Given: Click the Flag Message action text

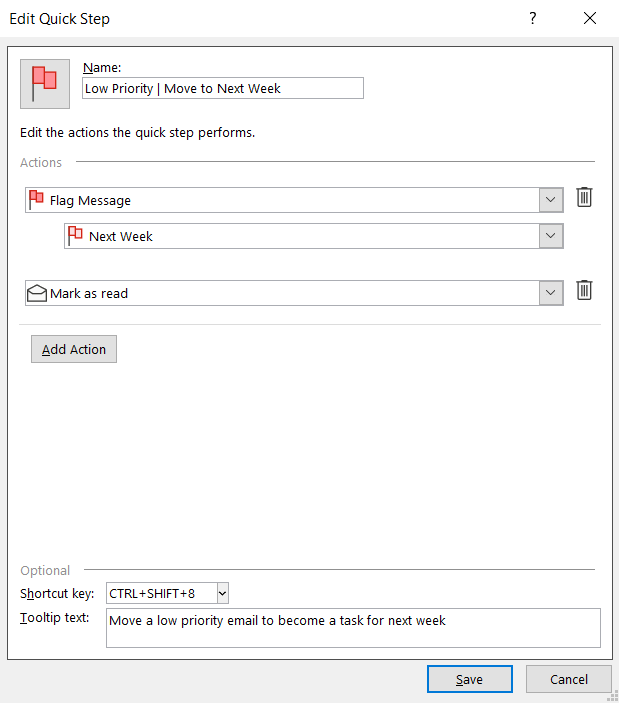Looking at the screenshot, I should click(x=91, y=200).
